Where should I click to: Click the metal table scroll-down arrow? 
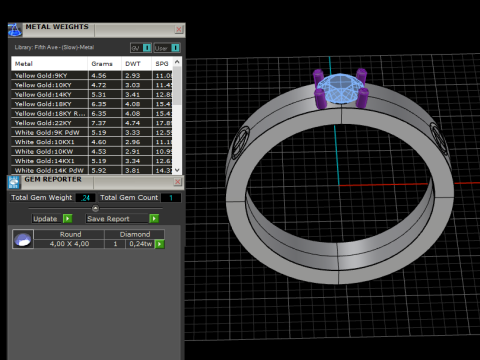point(177,170)
